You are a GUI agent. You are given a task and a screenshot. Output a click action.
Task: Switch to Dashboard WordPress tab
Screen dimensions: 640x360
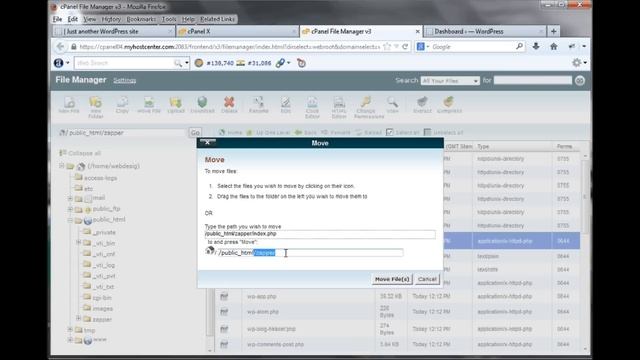point(485,31)
